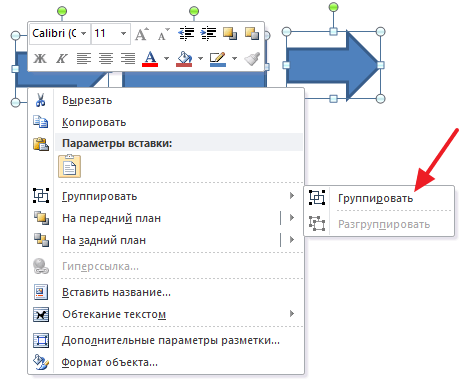Click the group icon in context menu
This screenshot has height=382, width=462.
[x=41, y=196]
